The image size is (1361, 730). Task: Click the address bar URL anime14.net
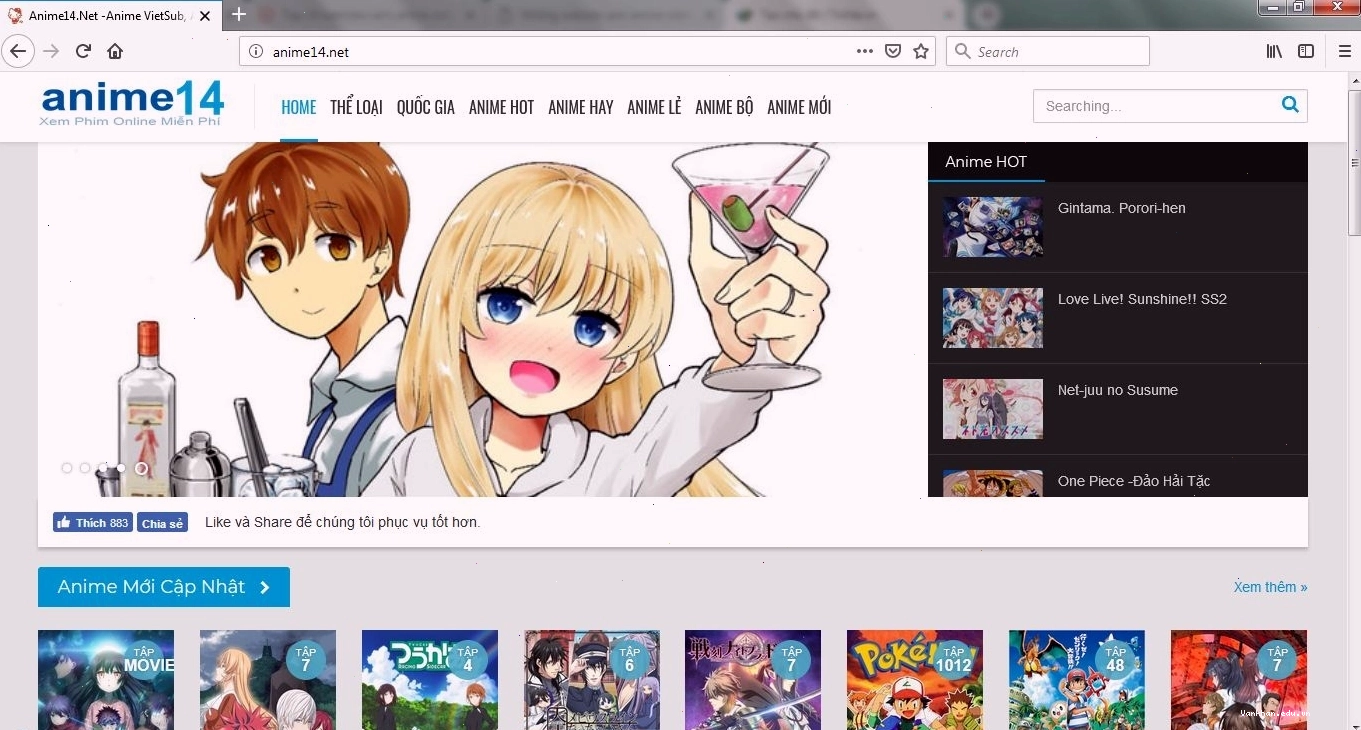(x=311, y=52)
